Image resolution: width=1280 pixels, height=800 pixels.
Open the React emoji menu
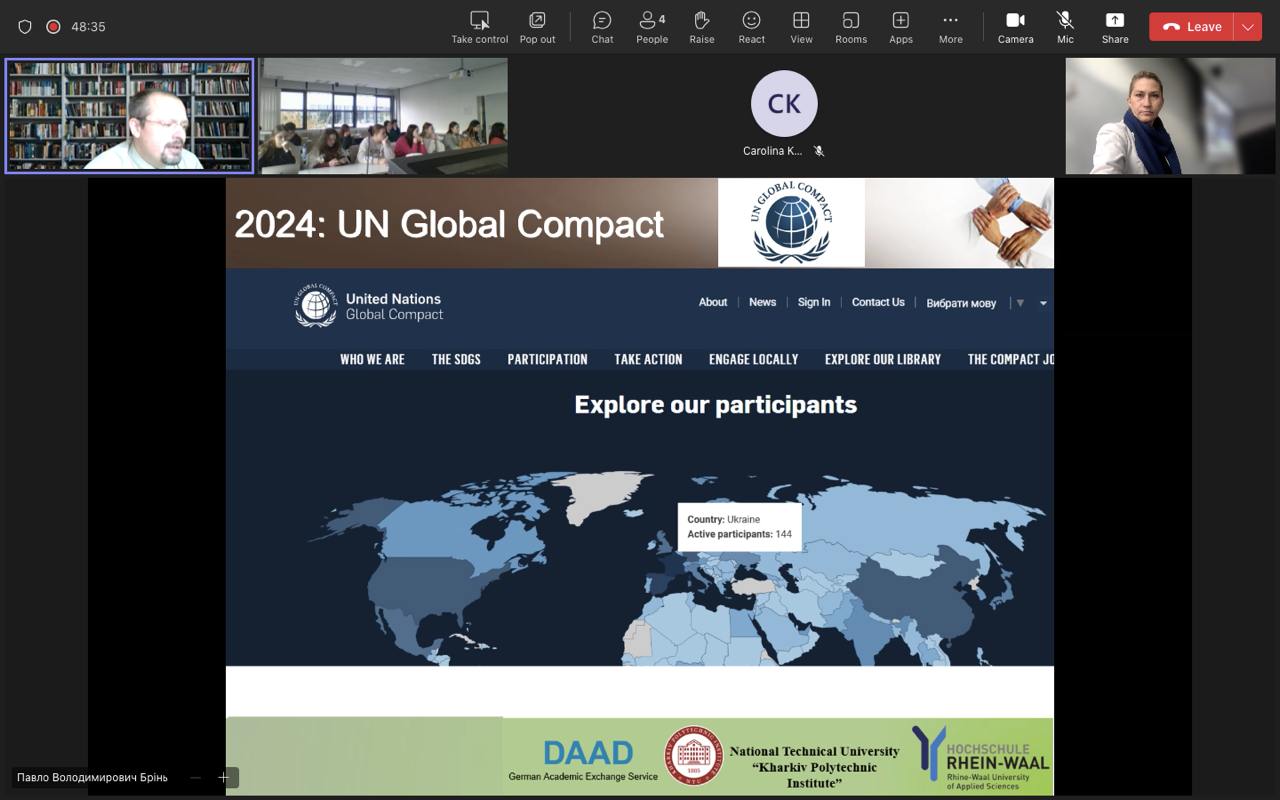(751, 27)
